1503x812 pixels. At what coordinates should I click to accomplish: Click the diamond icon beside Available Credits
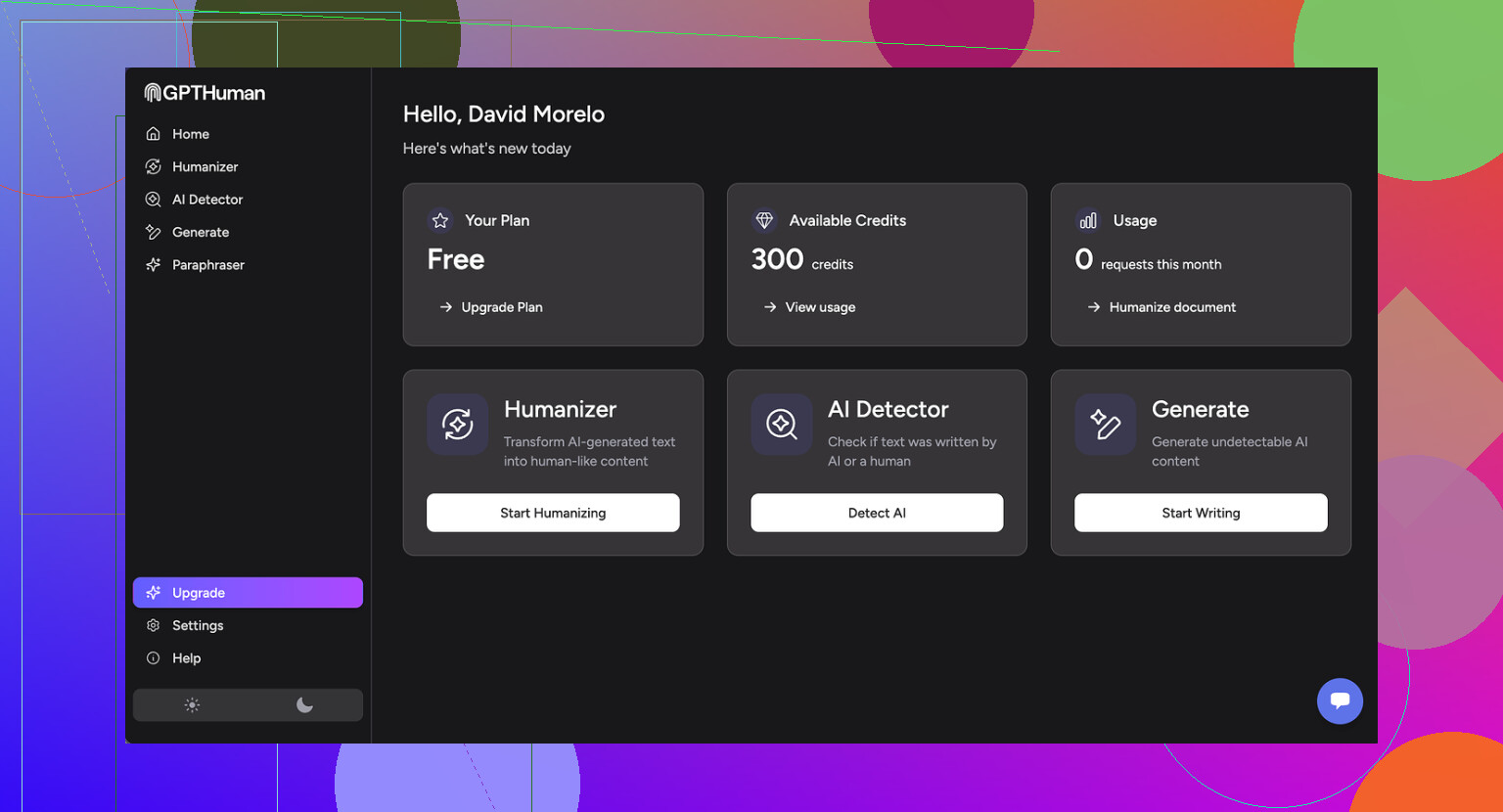(764, 221)
